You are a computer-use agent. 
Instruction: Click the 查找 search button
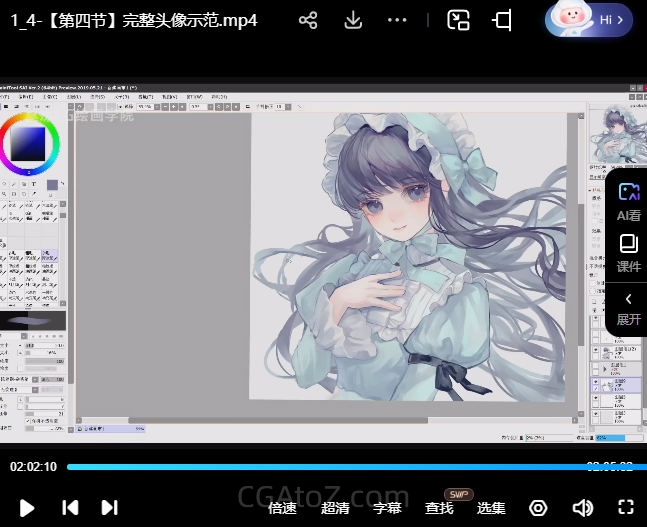439,508
